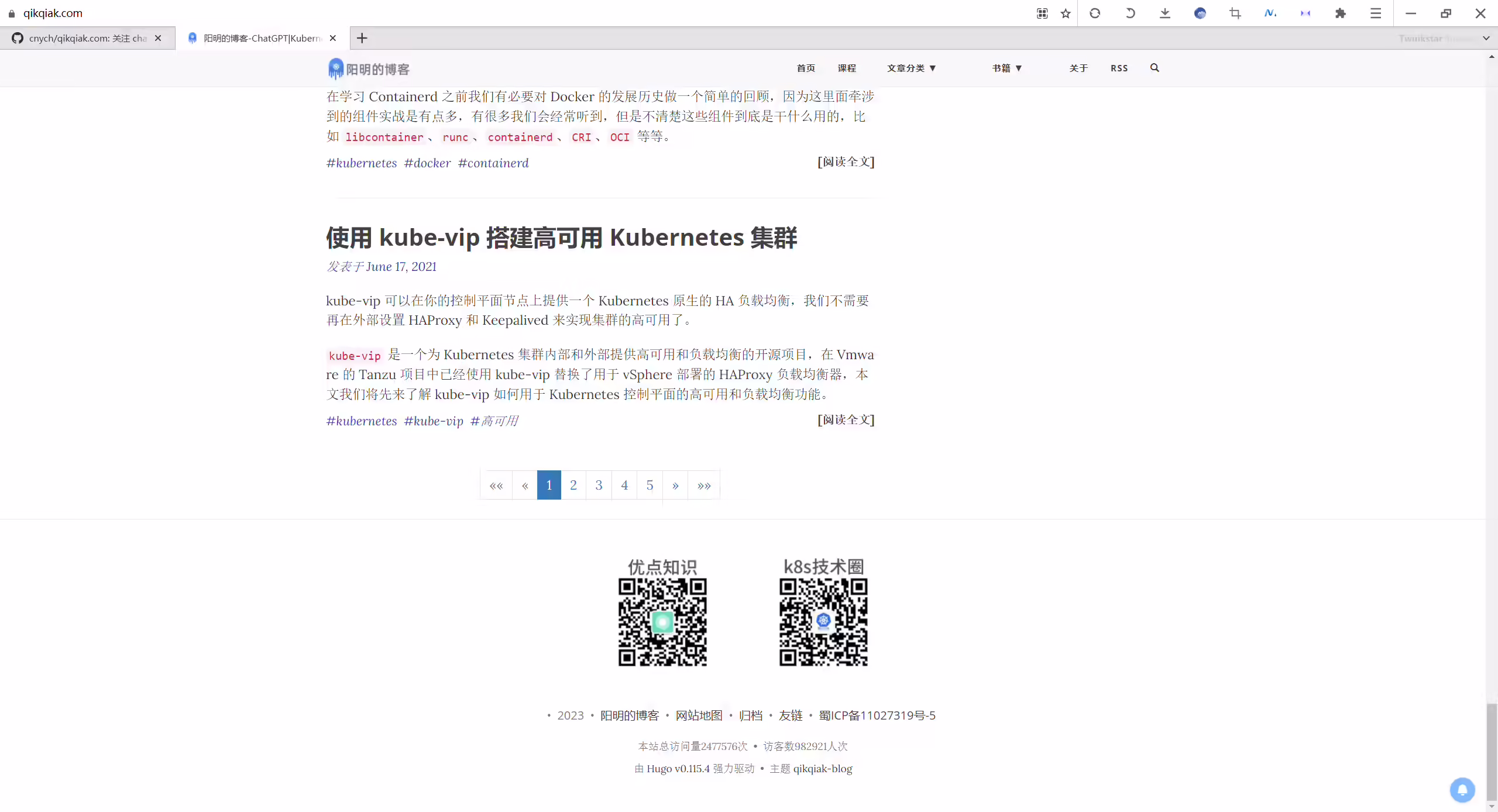Click the blue notification bell button
This screenshot has width=1498, height=812.
(x=1462, y=790)
